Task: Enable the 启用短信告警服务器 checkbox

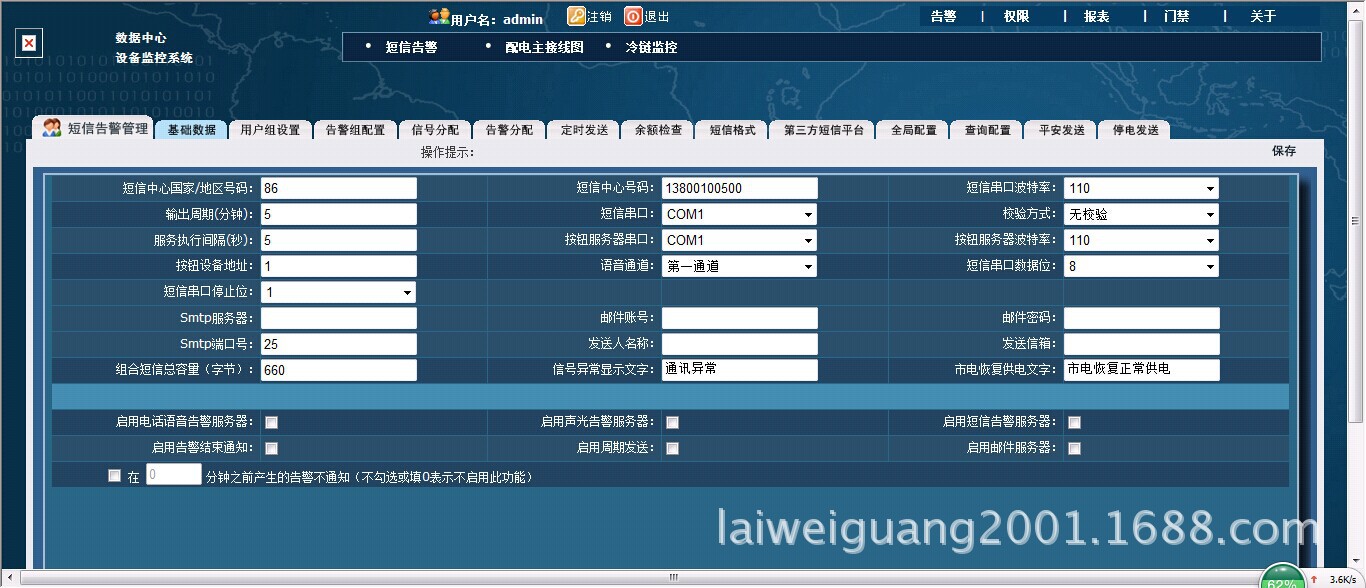Action: (x=1074, y=421)
